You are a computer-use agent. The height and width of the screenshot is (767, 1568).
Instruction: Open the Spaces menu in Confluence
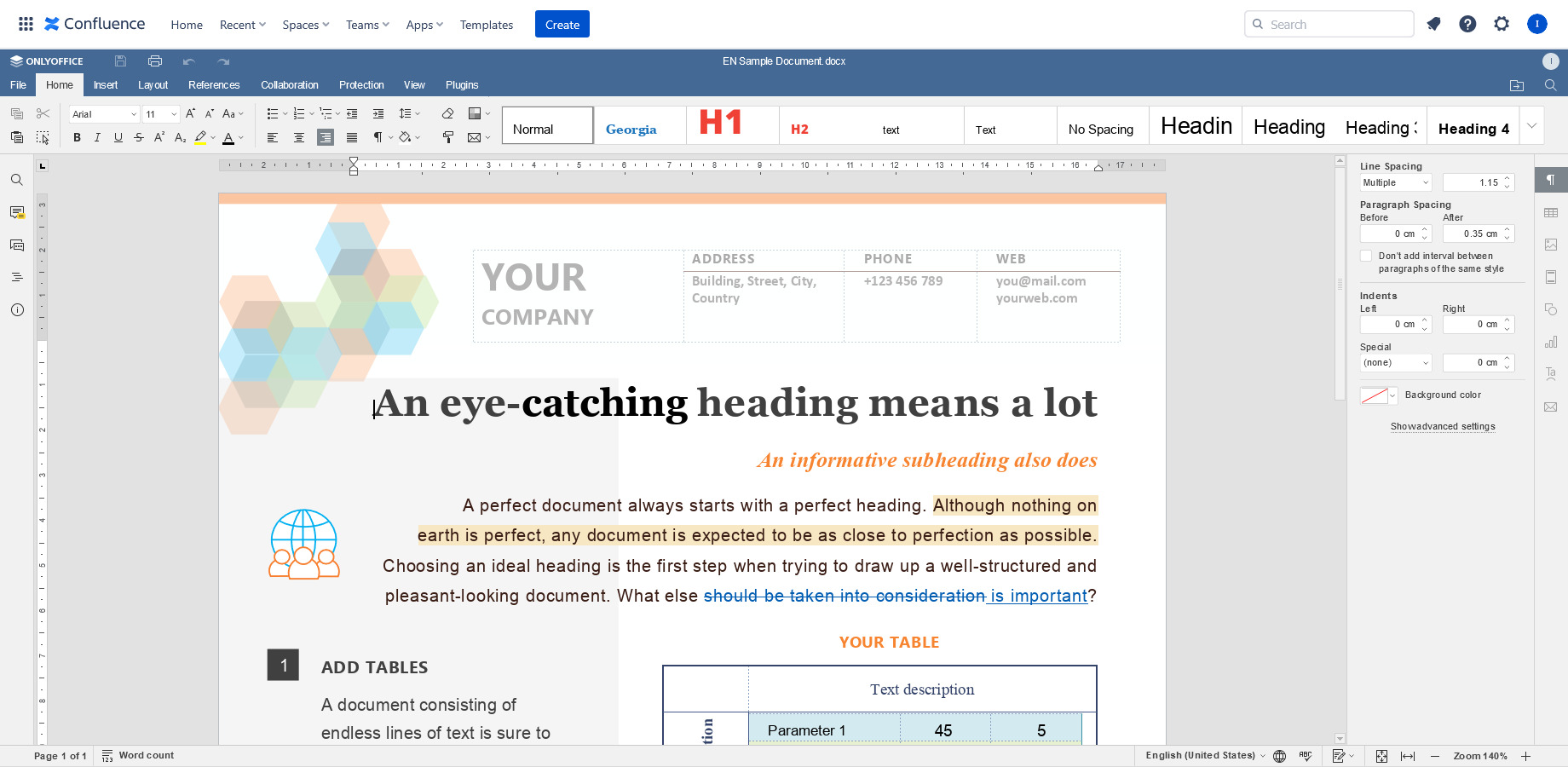coord(306,25)
